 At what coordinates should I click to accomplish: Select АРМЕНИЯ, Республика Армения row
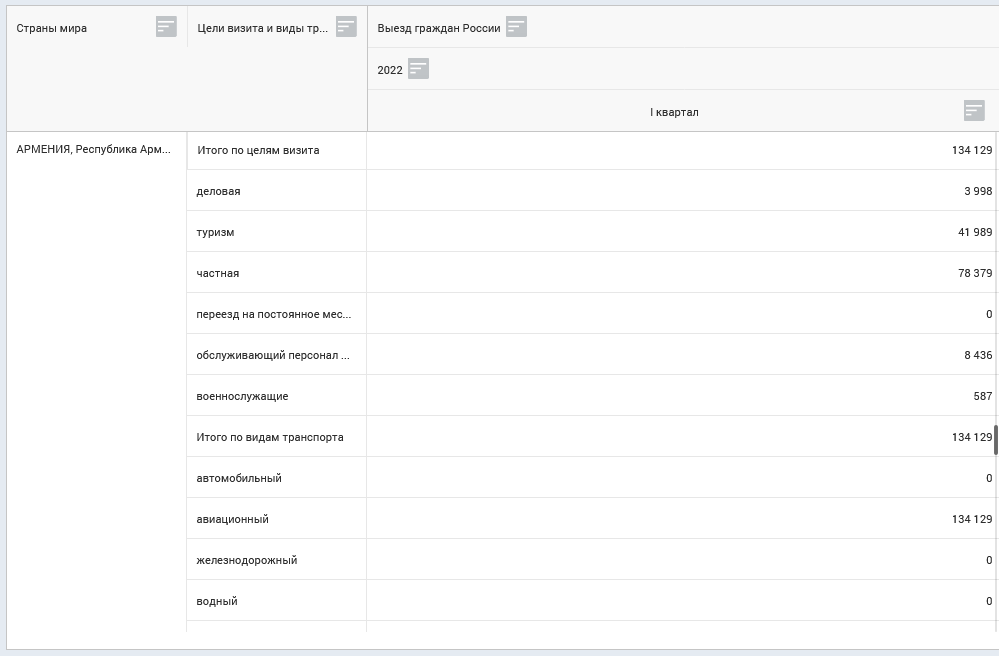click(x=94, y=150)
